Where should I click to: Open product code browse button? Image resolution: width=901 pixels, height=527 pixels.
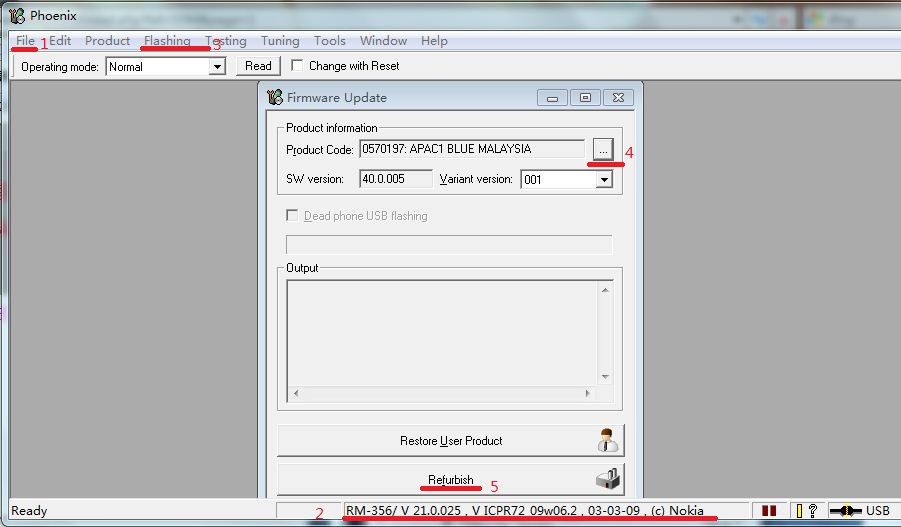click(x=603, y=149)
